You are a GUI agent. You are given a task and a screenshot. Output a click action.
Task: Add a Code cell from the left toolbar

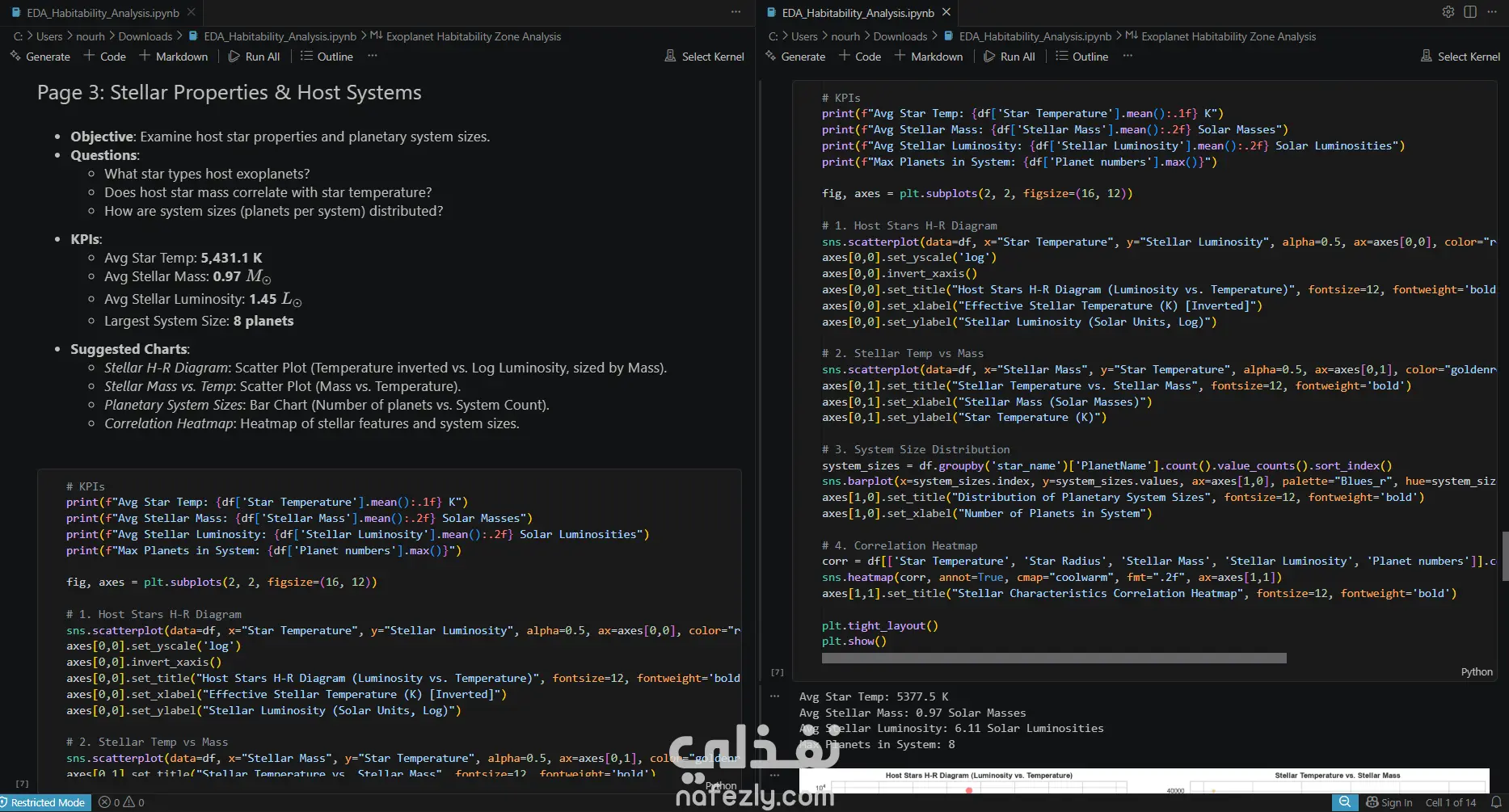tap(105, 57)
